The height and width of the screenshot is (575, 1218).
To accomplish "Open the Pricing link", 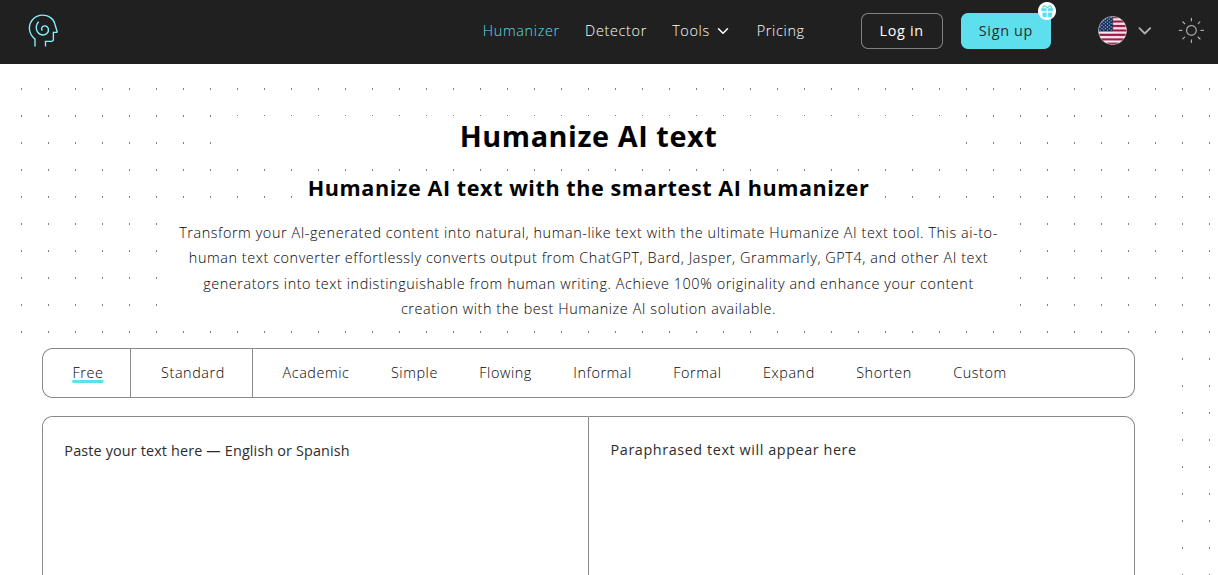I will pyautogui.click(x=780, y=31).
